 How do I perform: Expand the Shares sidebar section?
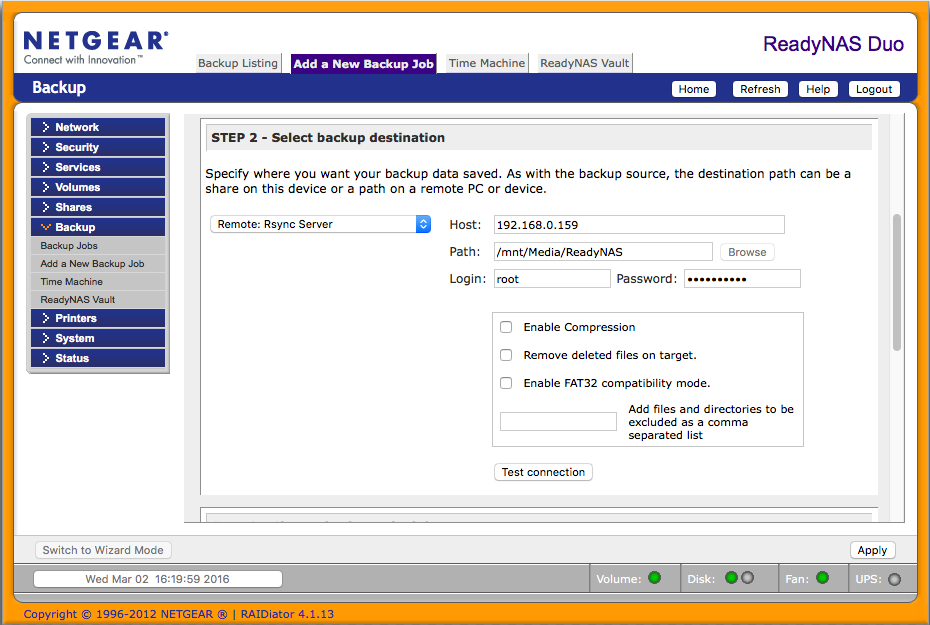pyautogui.click(x=98, y=207)
